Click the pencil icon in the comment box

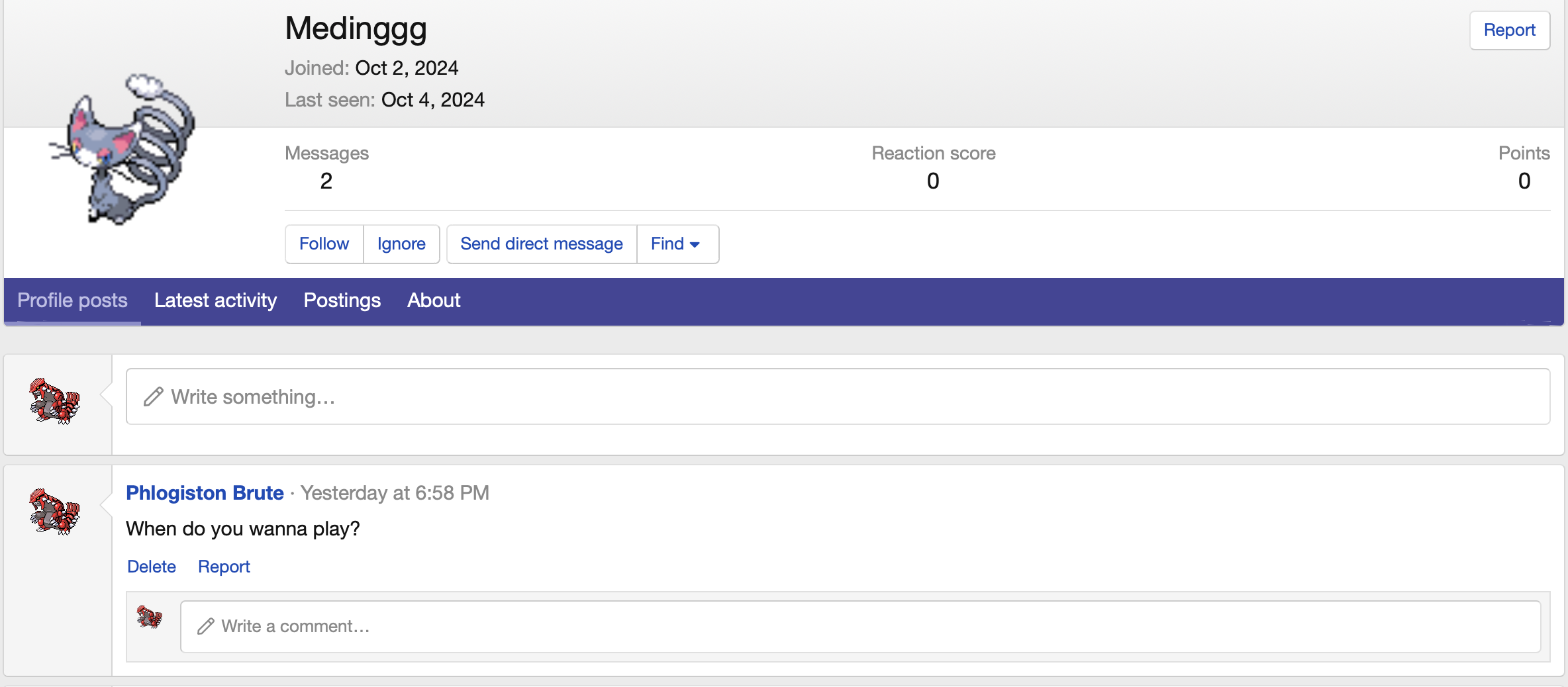pyautogui.click(x=205, y=626)
